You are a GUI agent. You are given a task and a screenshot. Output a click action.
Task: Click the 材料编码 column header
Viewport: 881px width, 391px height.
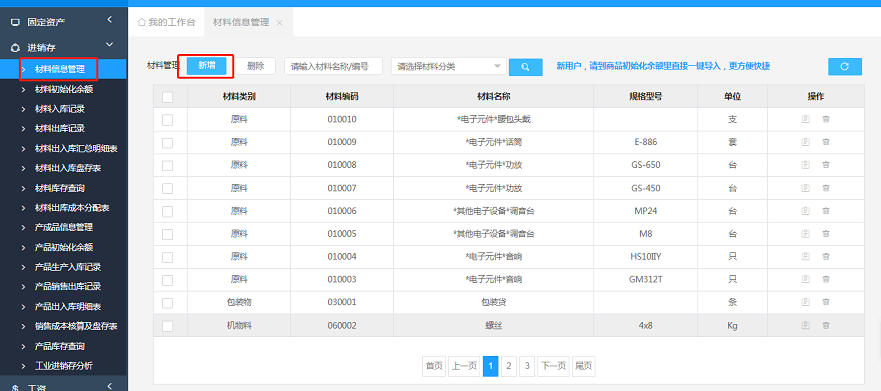342,97
